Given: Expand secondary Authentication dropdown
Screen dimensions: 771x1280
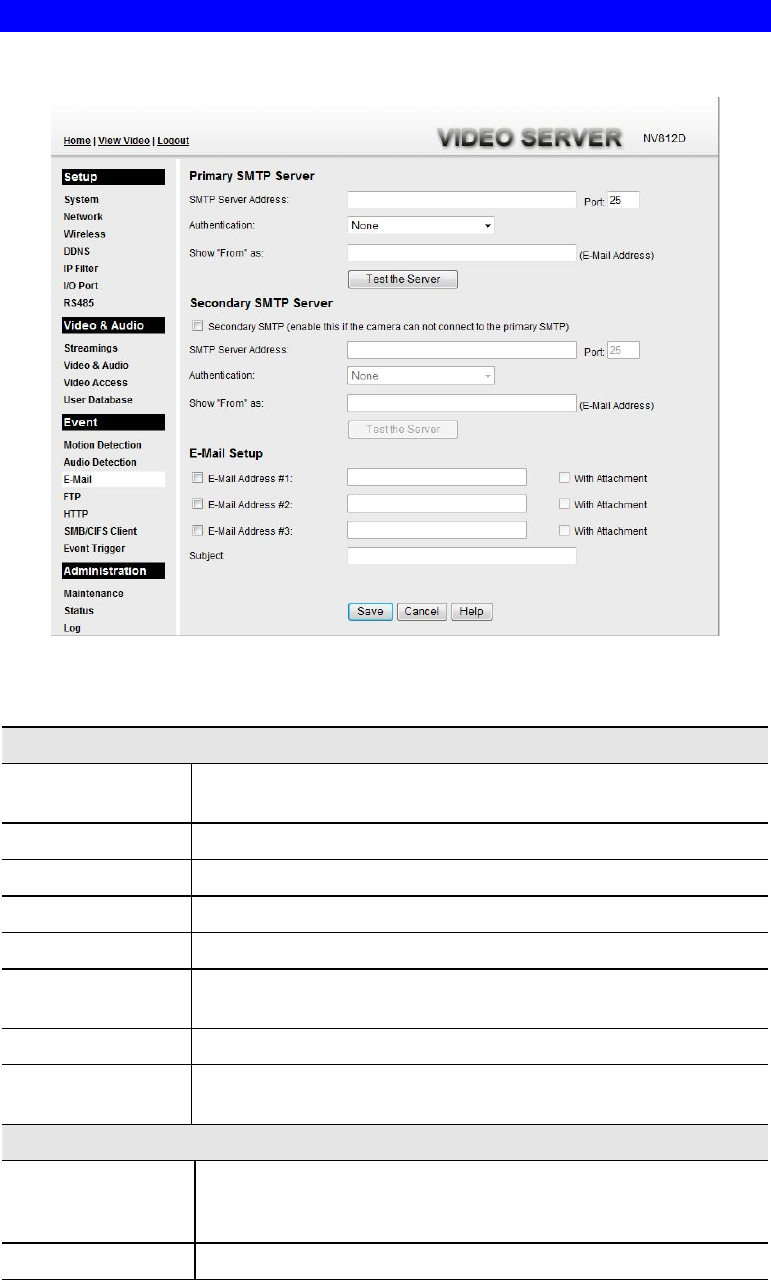Looking at the screenshot, I should pos(421,376).
